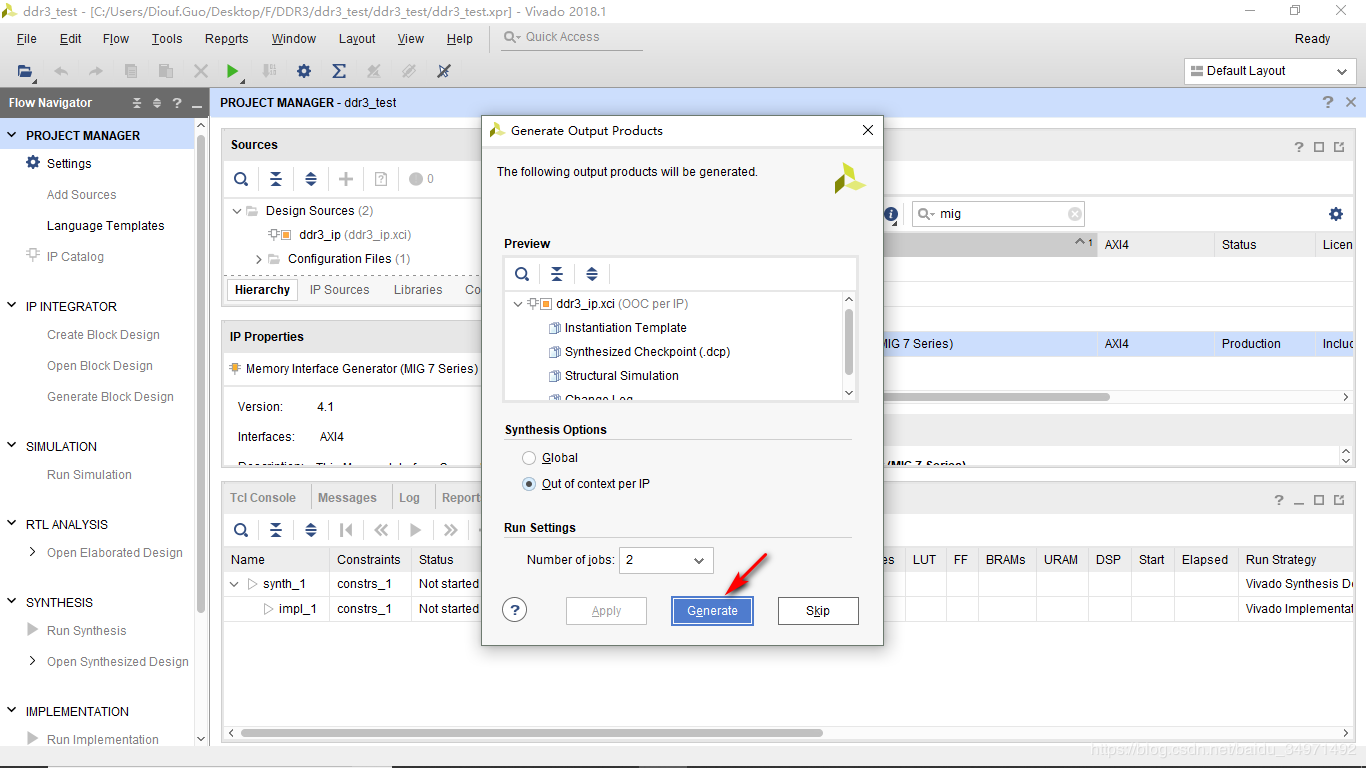Image resolution: width=1366 pixels, height=768 pixels.
Task: Open the Reports menu
Action: coord(227,39)
